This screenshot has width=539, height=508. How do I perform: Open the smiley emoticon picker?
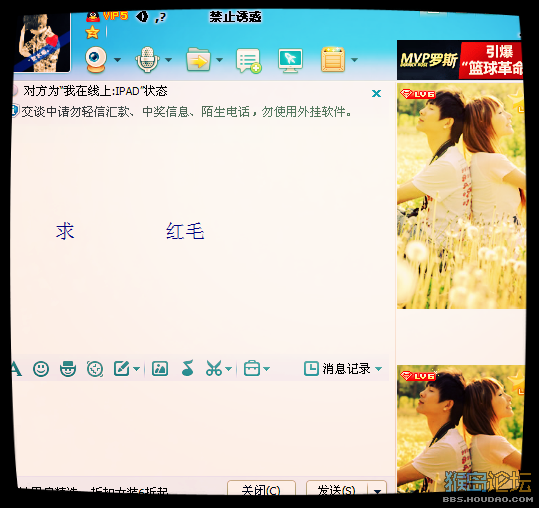[x=41, y=369]
